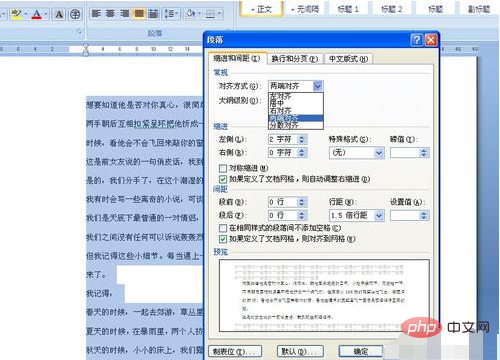This screenshot has width=500, height=360.
Task: Click the justify alignment icon
Action: point(139,14)
